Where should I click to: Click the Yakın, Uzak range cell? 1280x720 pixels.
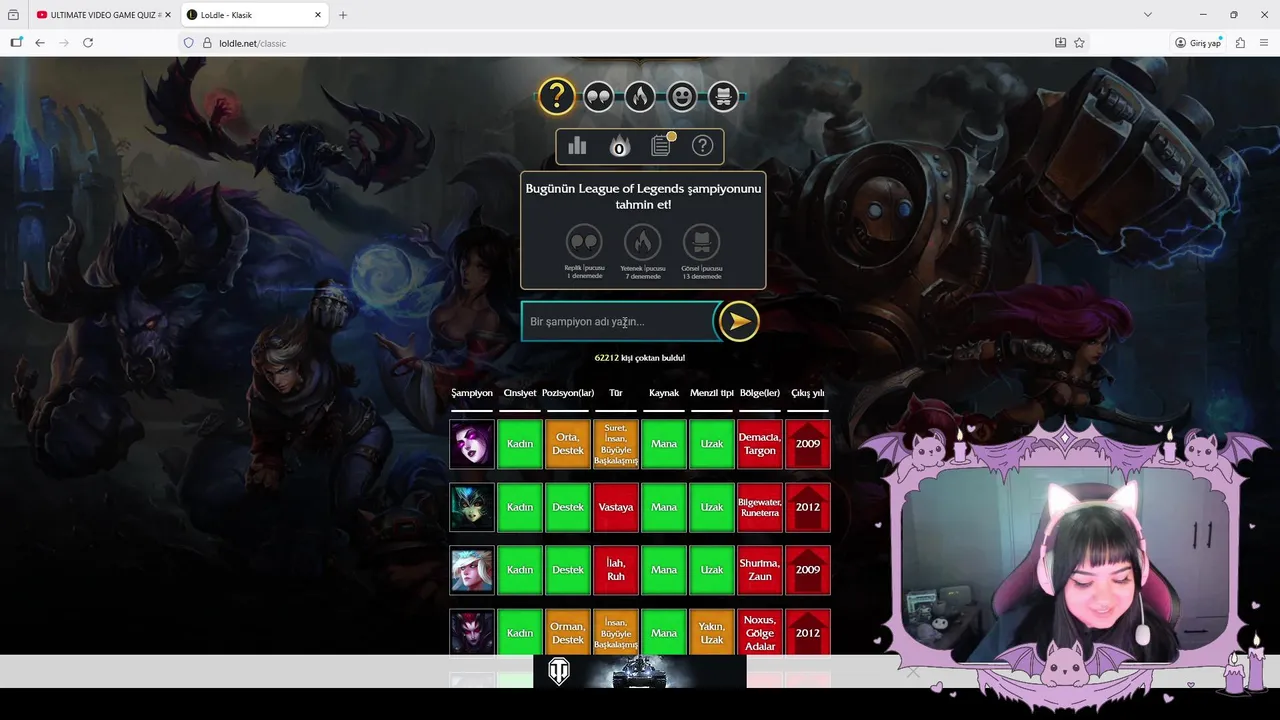712,633
